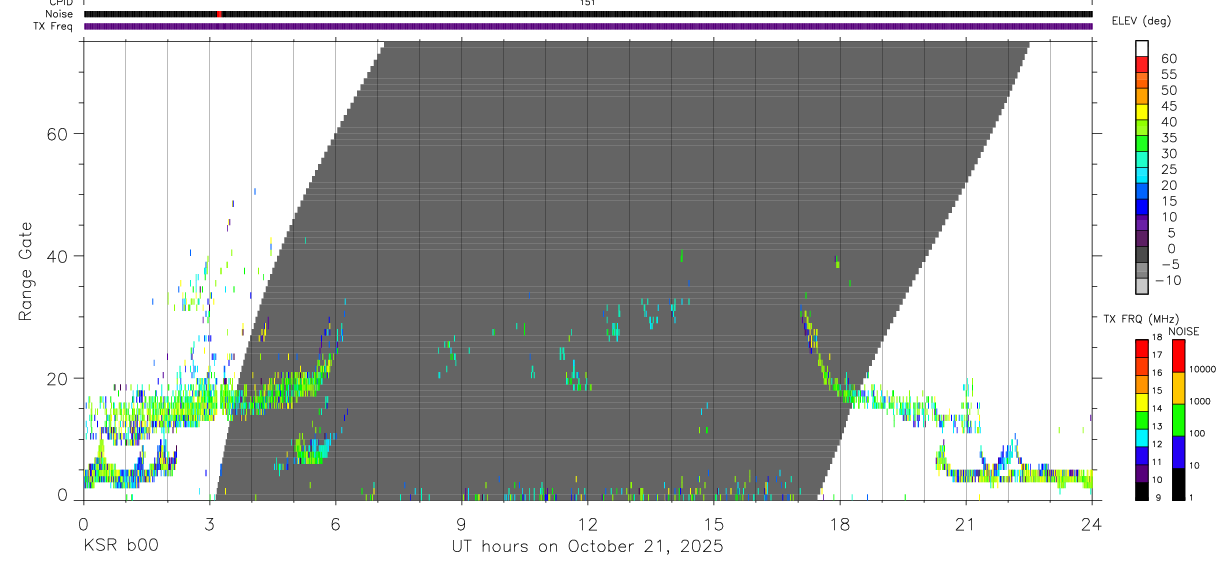Click the '-5' label on the ELEV scale
This screenshot has height=567, width=1228.
(1170, 265)
